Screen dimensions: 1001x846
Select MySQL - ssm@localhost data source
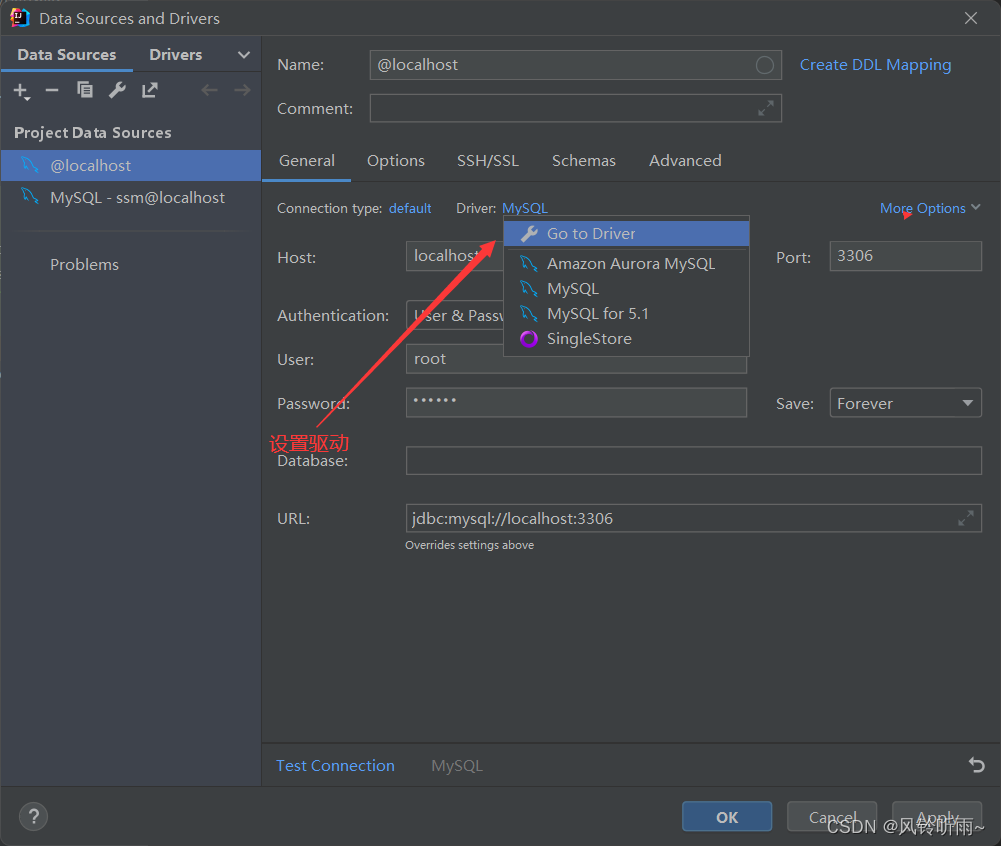click(131, 197)
